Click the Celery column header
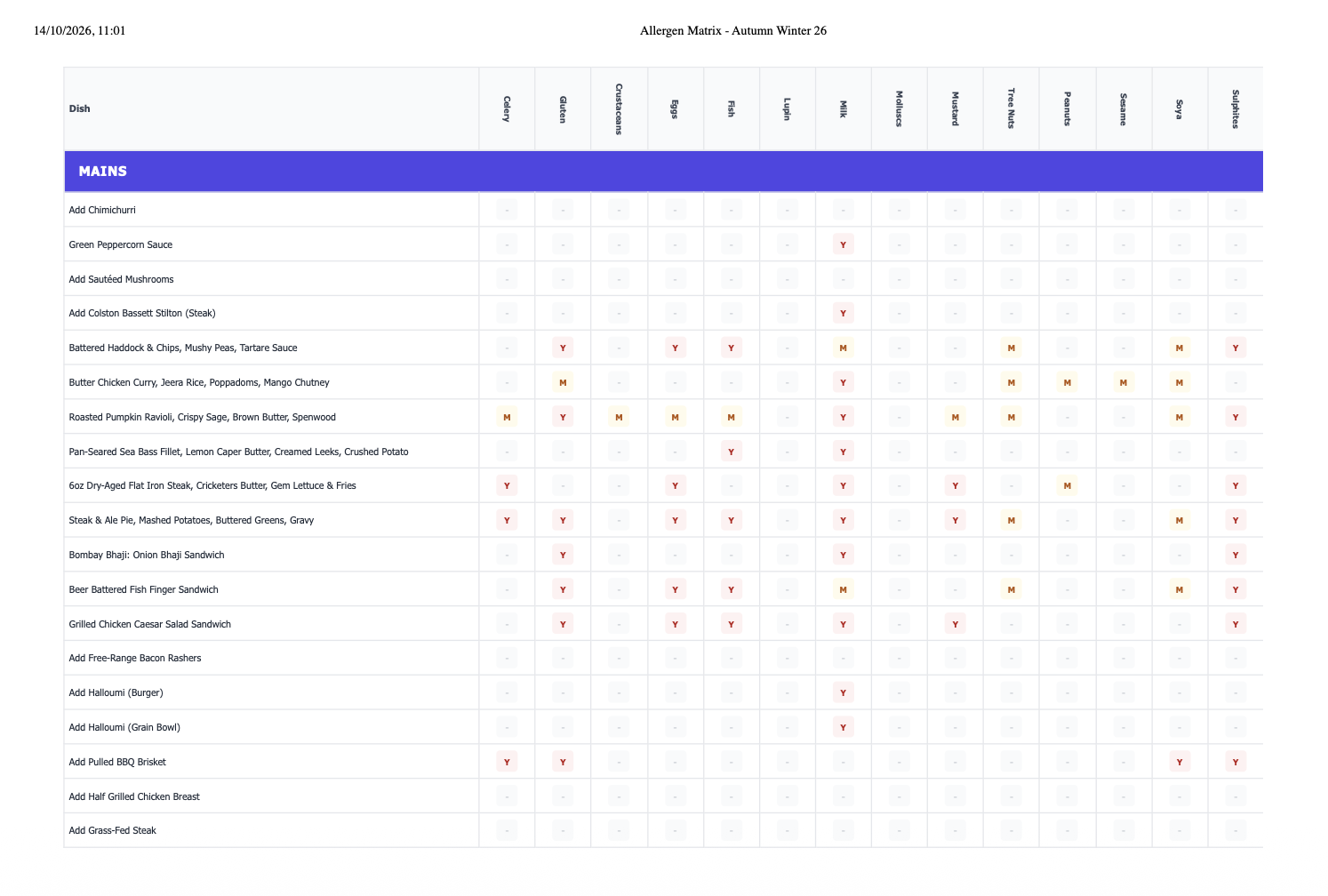This screenshot has width=1328, height=896. click(507, 108)
